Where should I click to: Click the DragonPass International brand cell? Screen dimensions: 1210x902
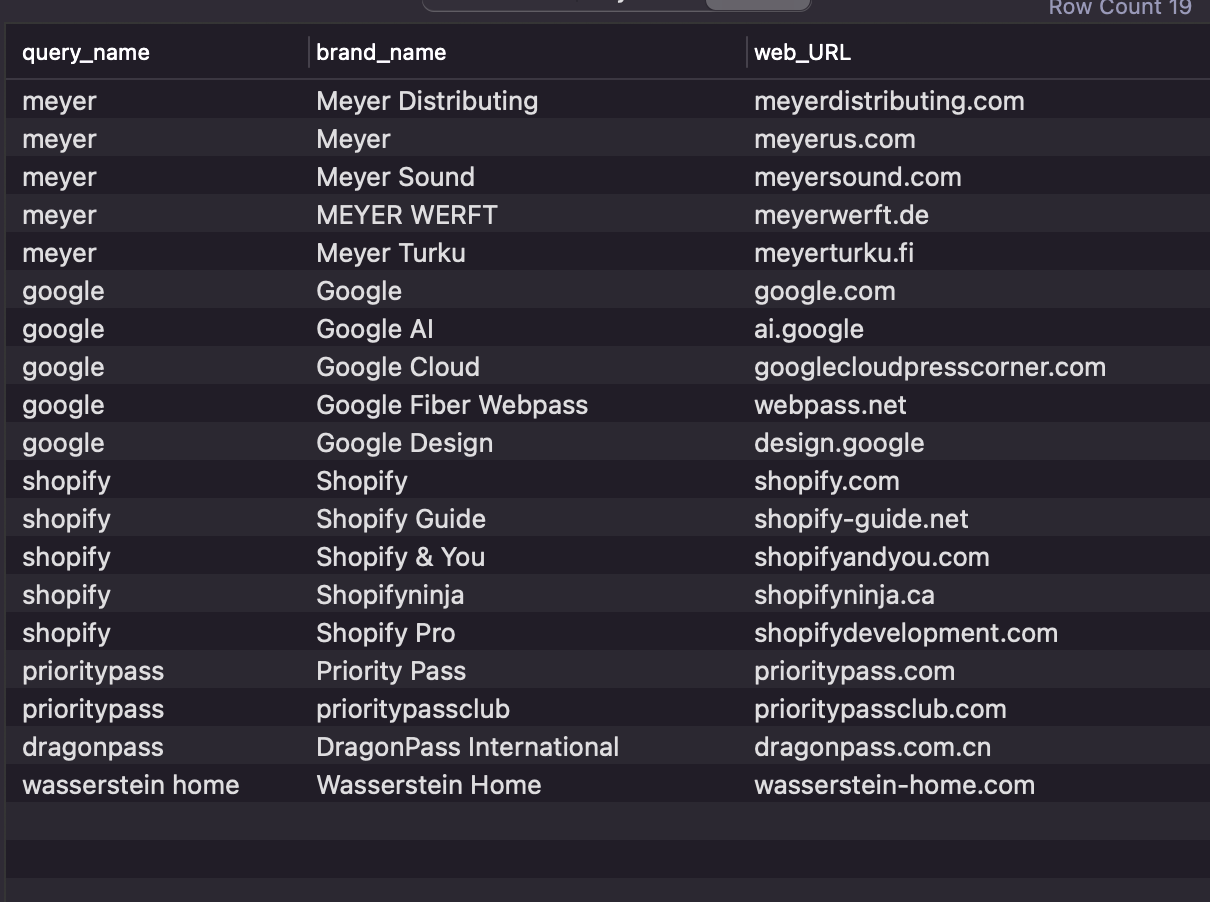(x=467, y=747)
